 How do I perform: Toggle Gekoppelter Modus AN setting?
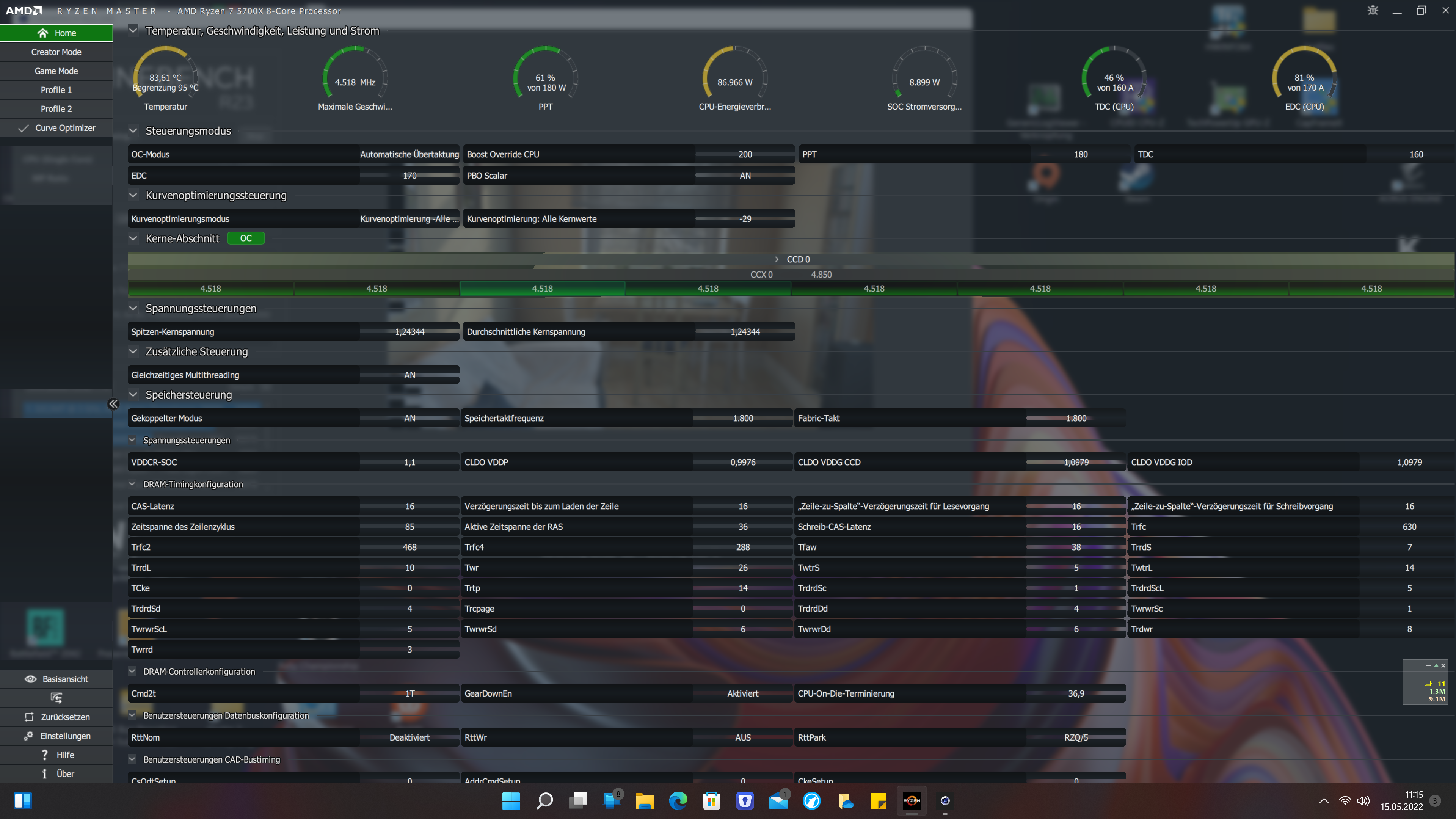[409, 418]
